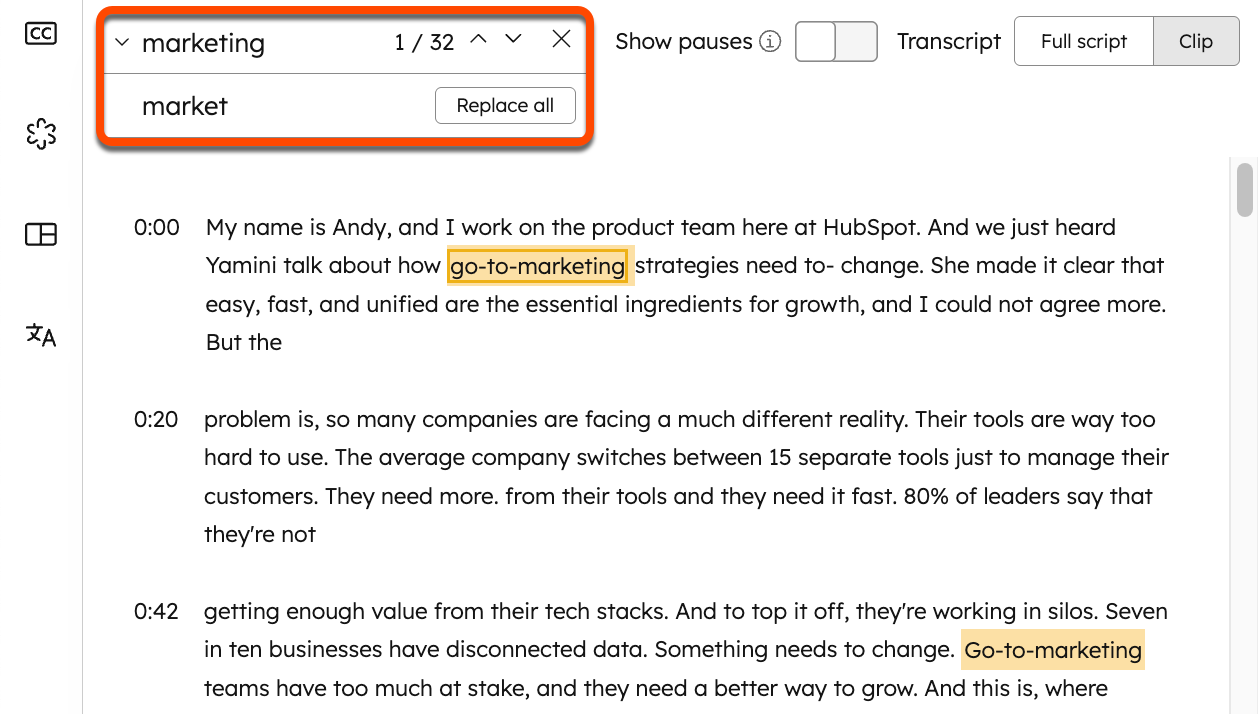Collapse the replace field chevron
1258x714 pixels.
tap(122, 42)
